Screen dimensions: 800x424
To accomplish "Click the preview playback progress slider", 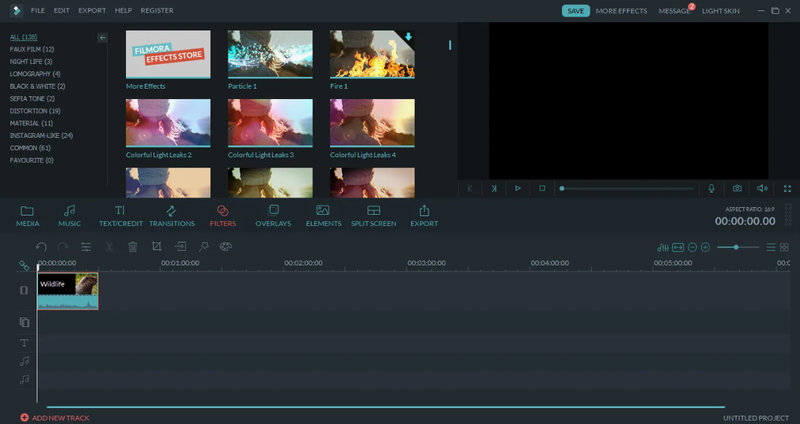I will [x=627, y=188].
